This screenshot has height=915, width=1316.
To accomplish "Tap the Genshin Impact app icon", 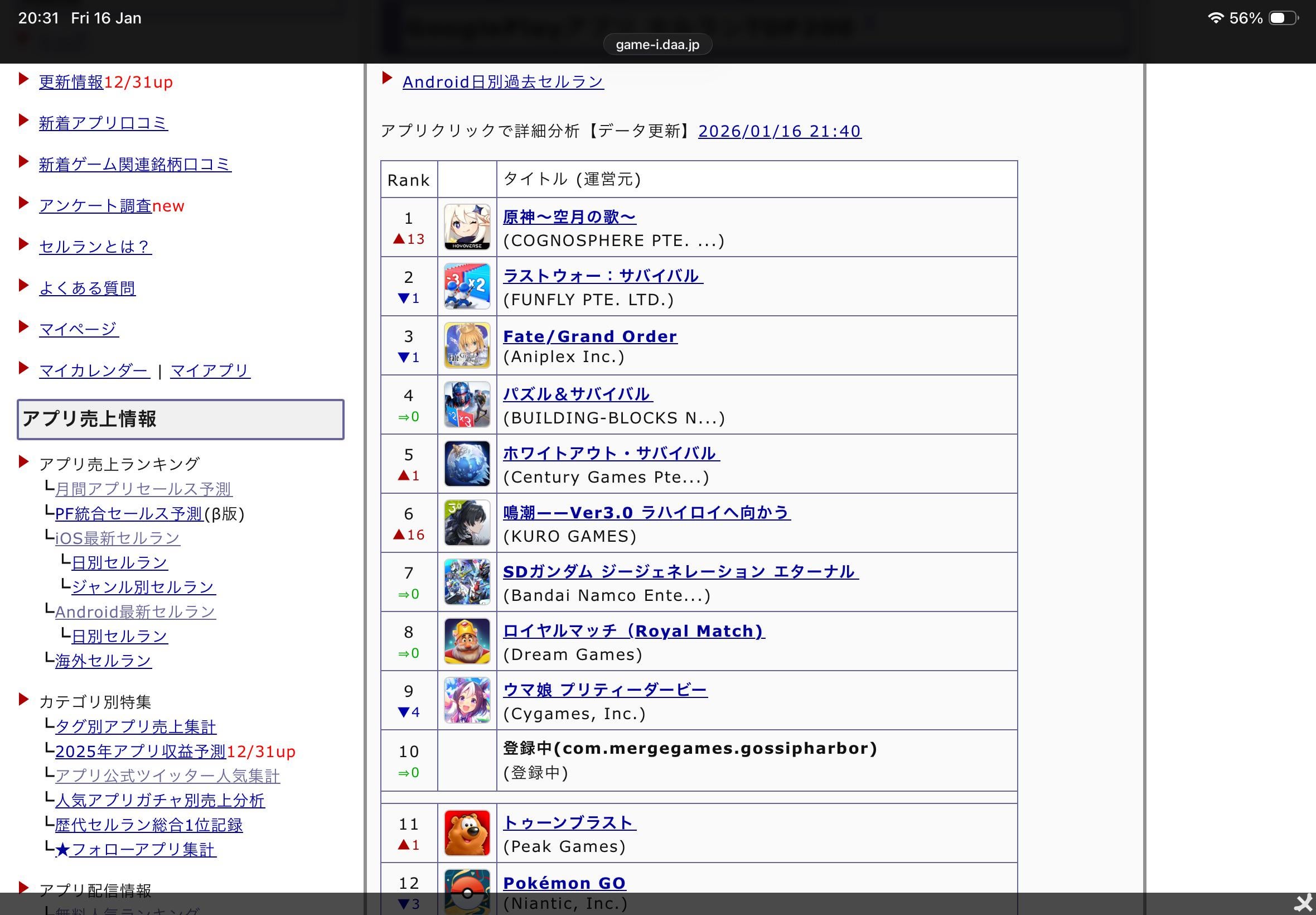I will click(467, 227).
